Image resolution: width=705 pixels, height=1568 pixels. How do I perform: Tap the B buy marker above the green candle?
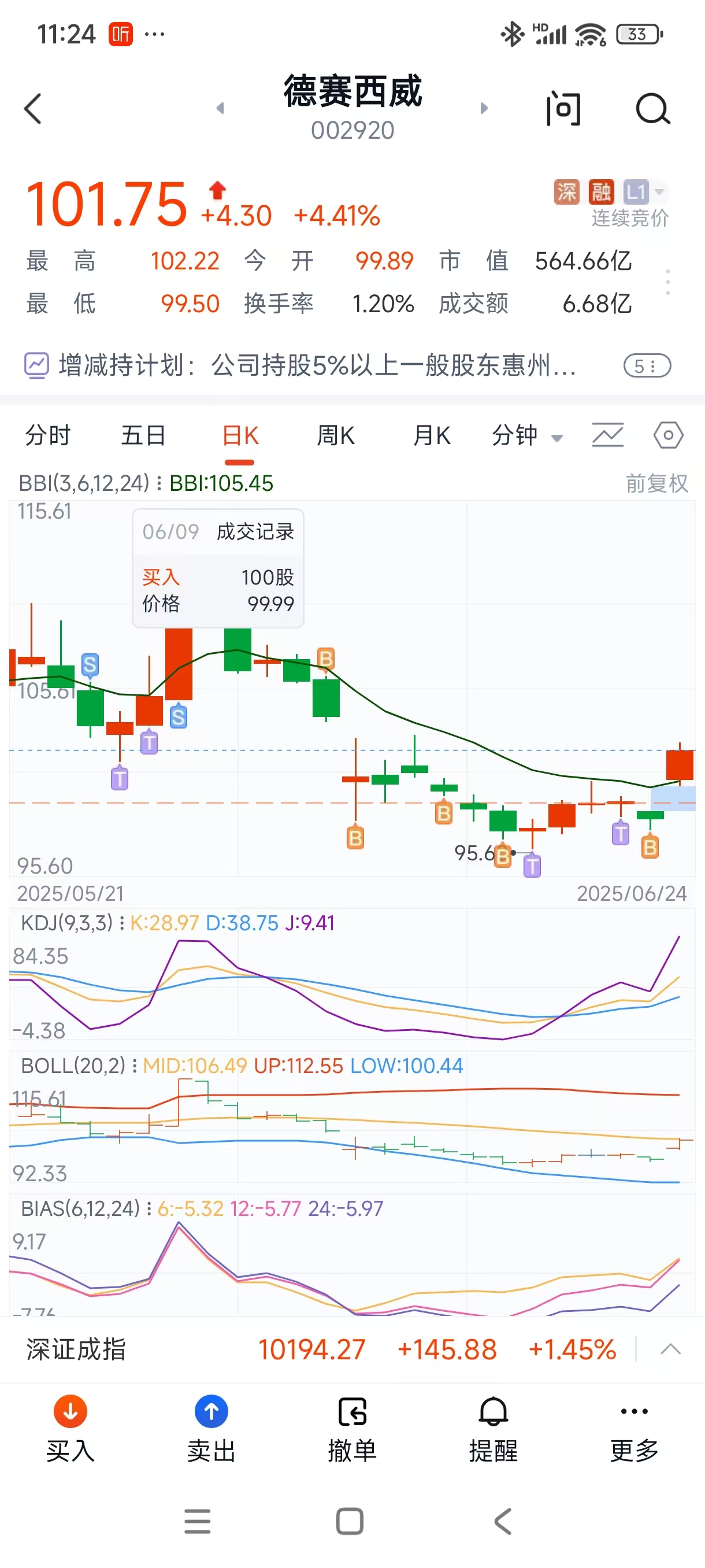pos(325,659)
